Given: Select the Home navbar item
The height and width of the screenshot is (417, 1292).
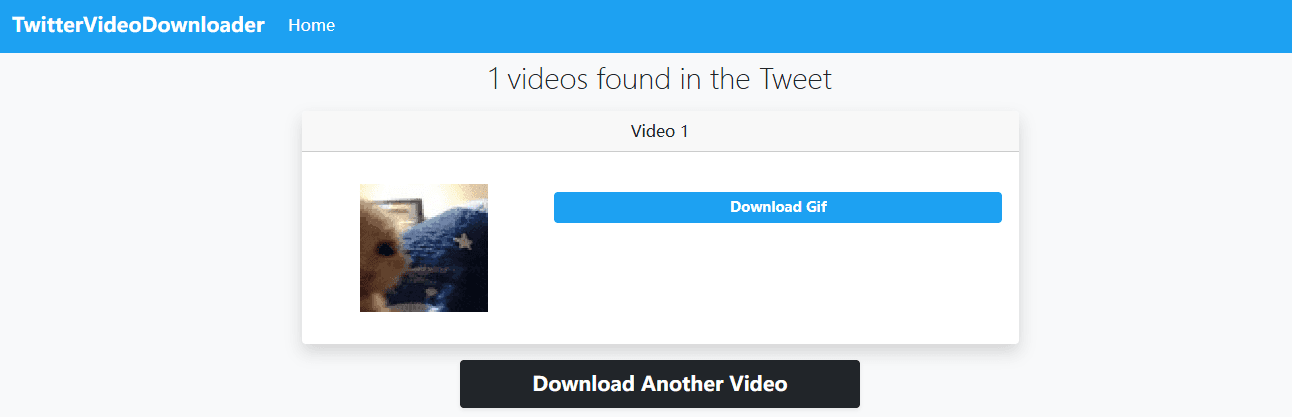Looking at the screenshot, I should pos(311,25).
